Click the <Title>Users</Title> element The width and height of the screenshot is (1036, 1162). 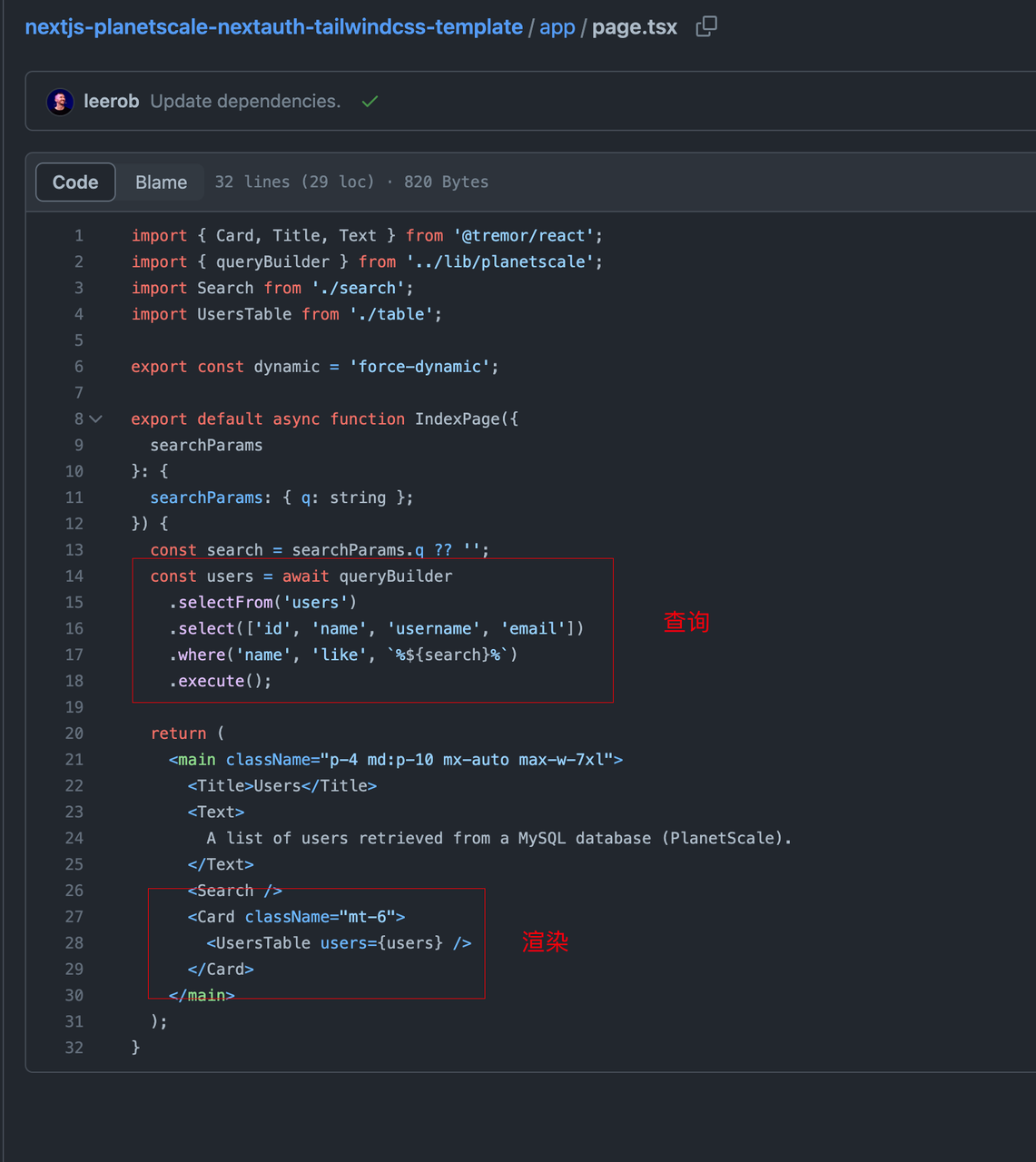282,786
